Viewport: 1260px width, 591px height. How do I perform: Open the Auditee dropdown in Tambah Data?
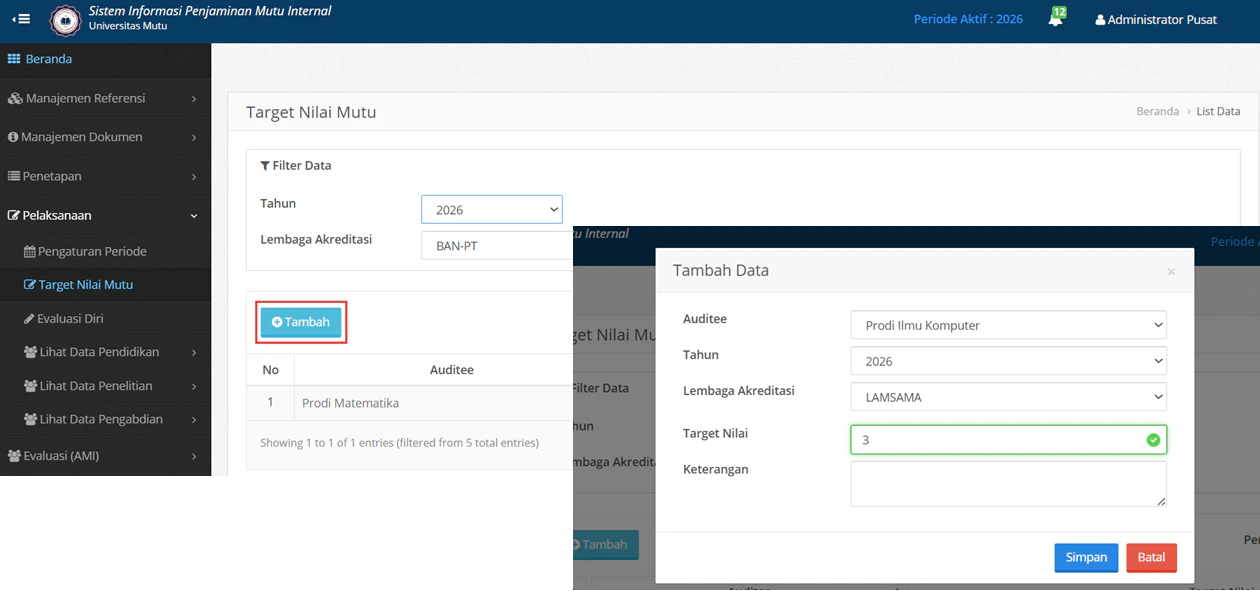1008,325
